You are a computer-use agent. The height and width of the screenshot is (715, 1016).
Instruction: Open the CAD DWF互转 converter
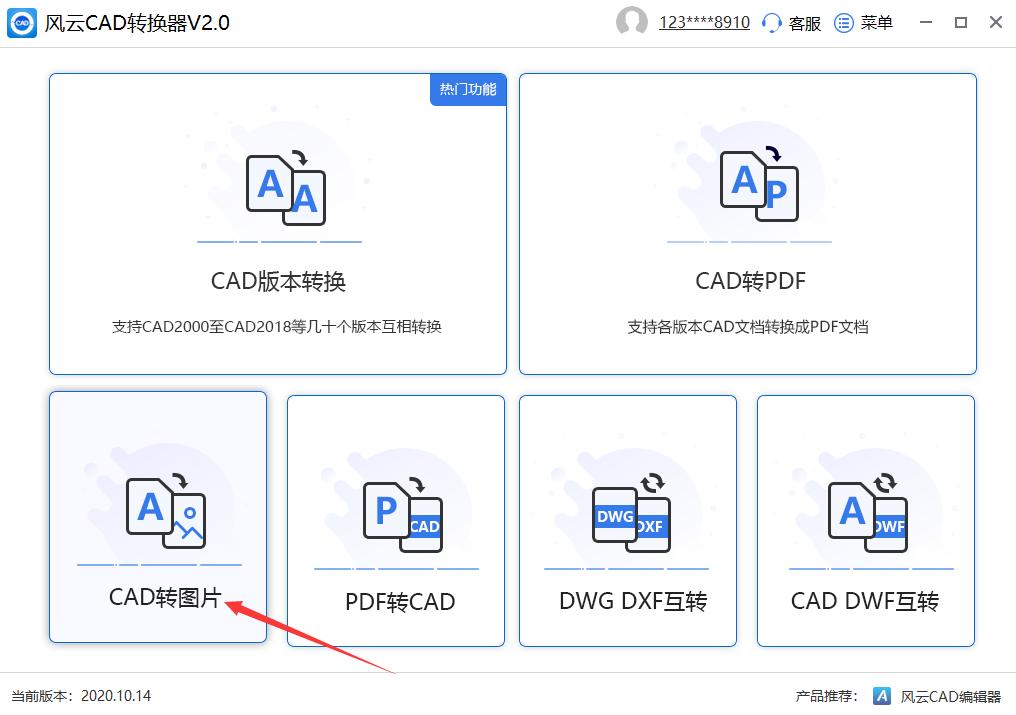(x=865, y=520)
